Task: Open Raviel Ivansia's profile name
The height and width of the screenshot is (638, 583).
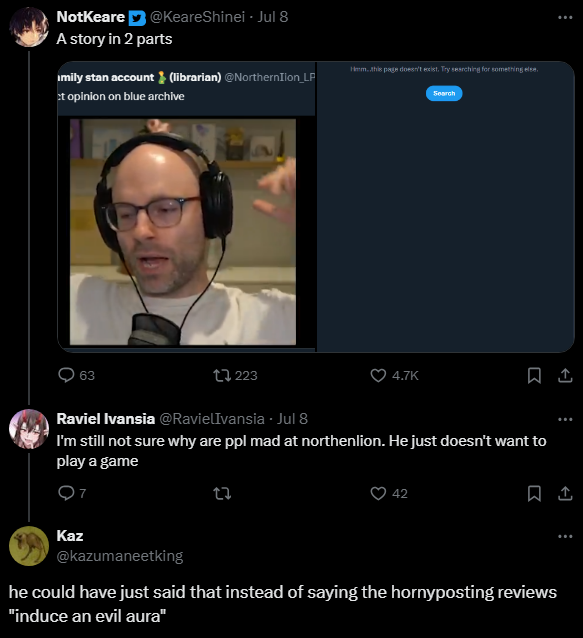Action: 105,418
